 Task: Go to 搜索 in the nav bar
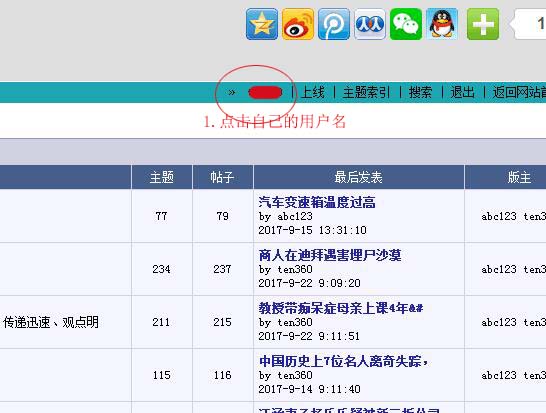[x=420, y=93]
